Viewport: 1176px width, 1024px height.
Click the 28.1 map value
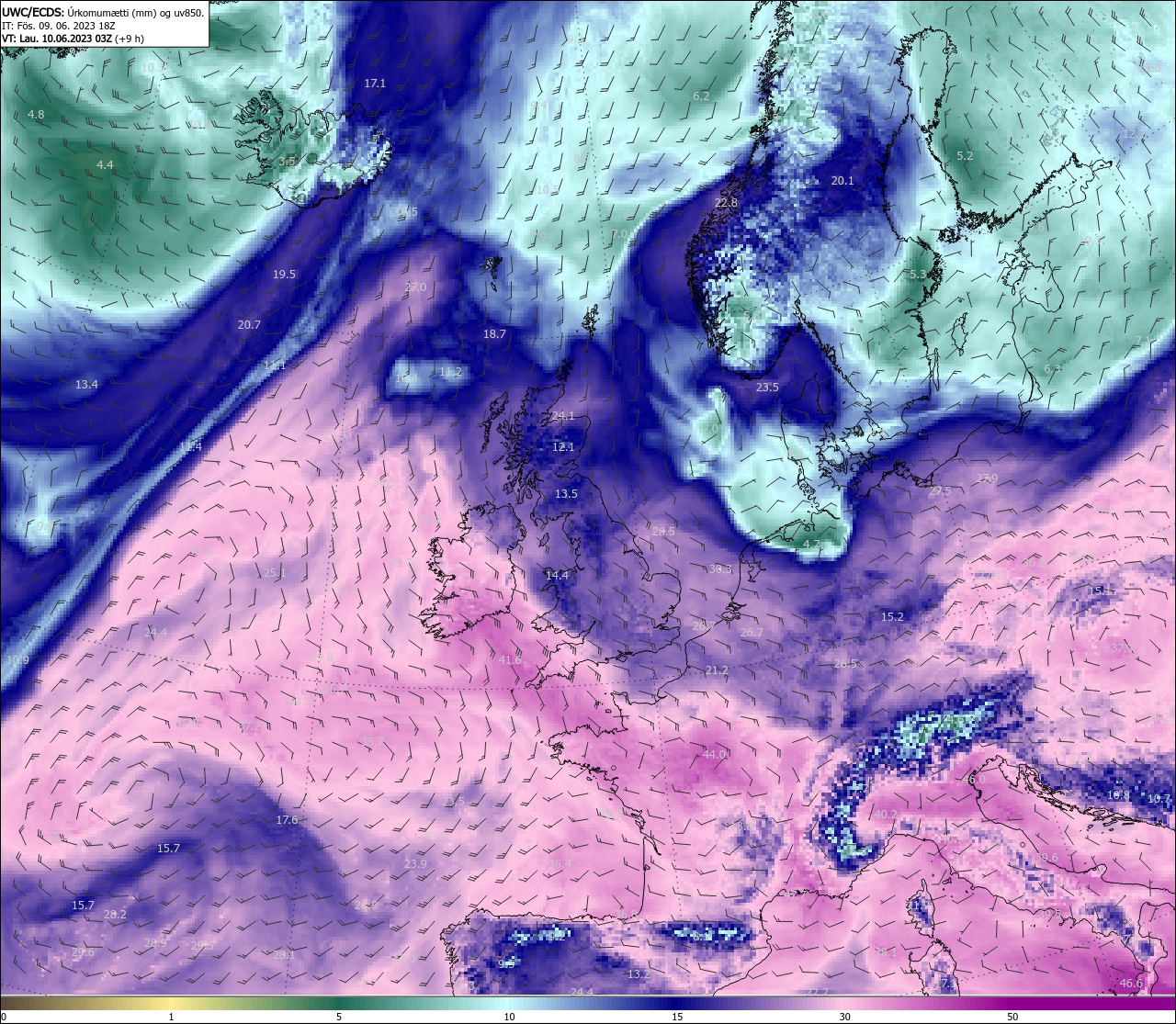tap(284, 954)
